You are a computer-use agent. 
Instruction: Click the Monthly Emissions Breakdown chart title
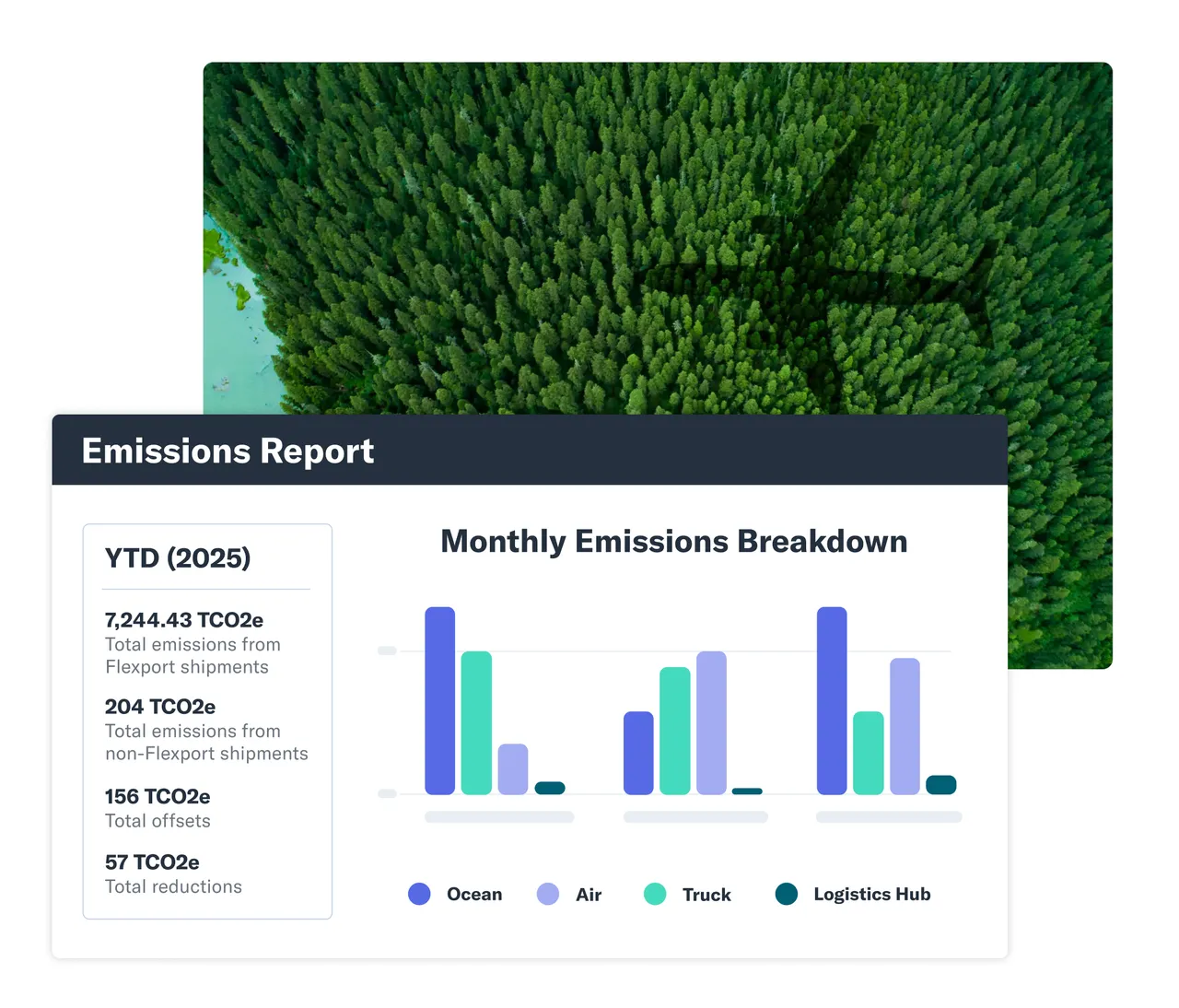674,541
